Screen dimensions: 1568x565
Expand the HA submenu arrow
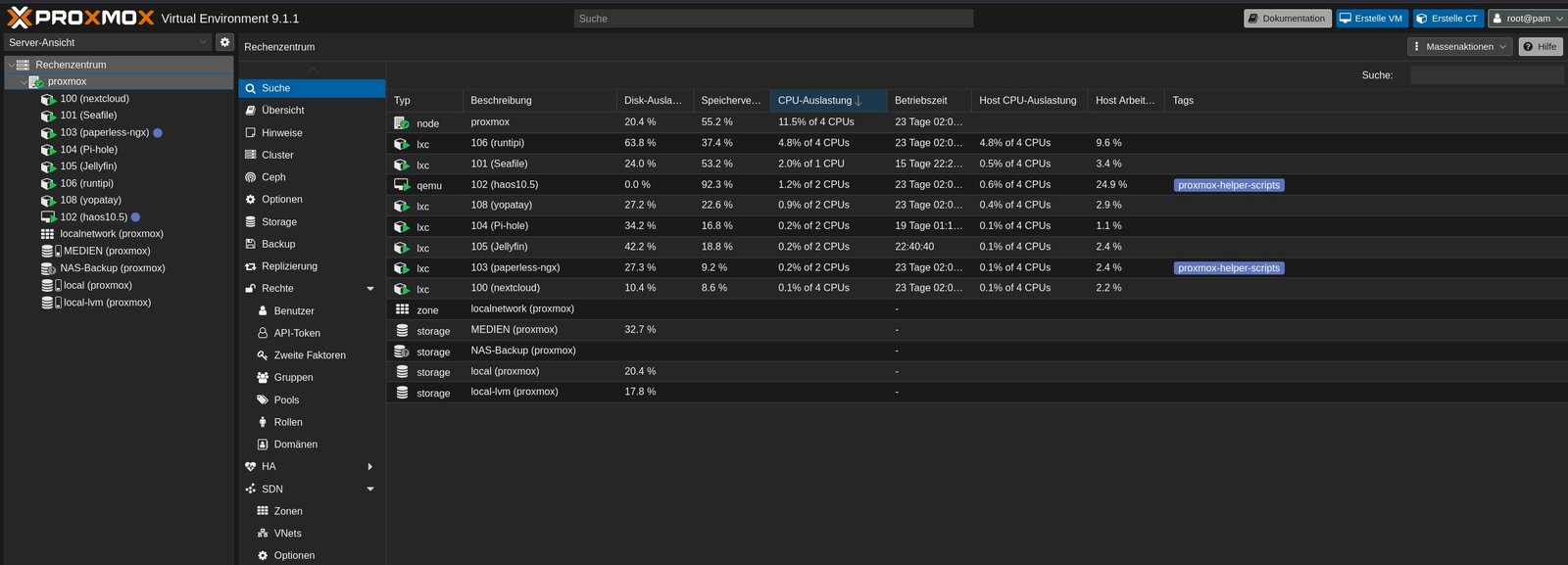370,467
